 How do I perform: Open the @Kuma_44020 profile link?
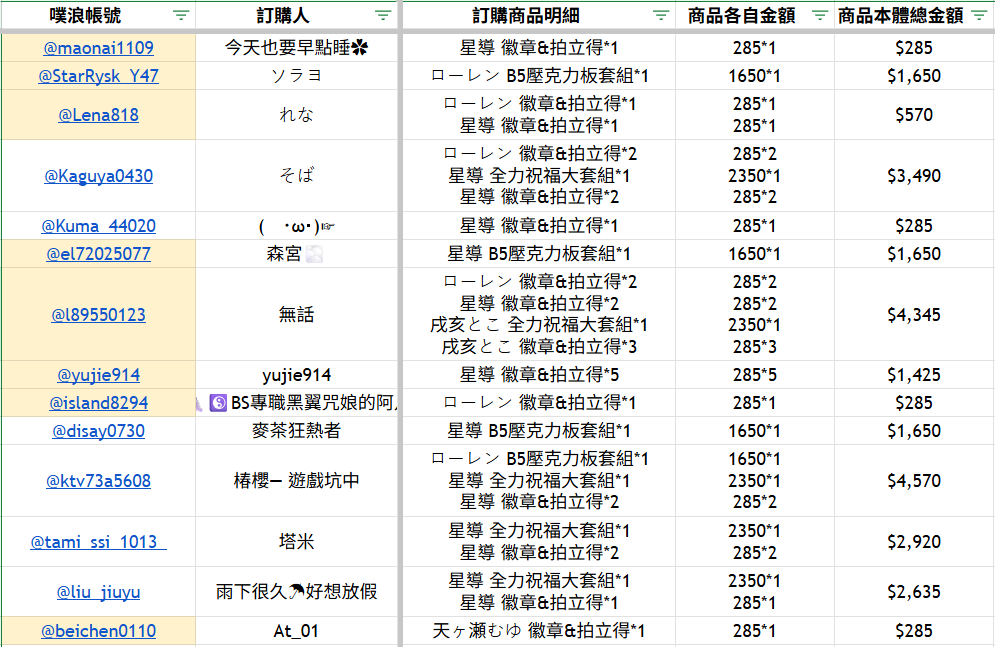(x=98, y=226)
